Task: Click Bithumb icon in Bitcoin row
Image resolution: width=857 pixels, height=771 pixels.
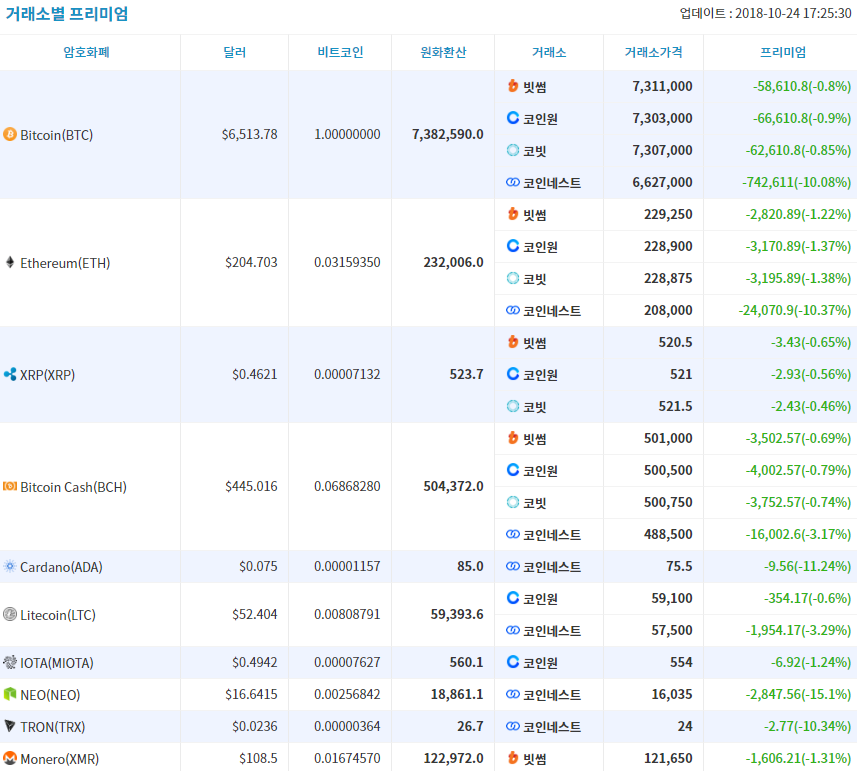Action: [513, 86]
